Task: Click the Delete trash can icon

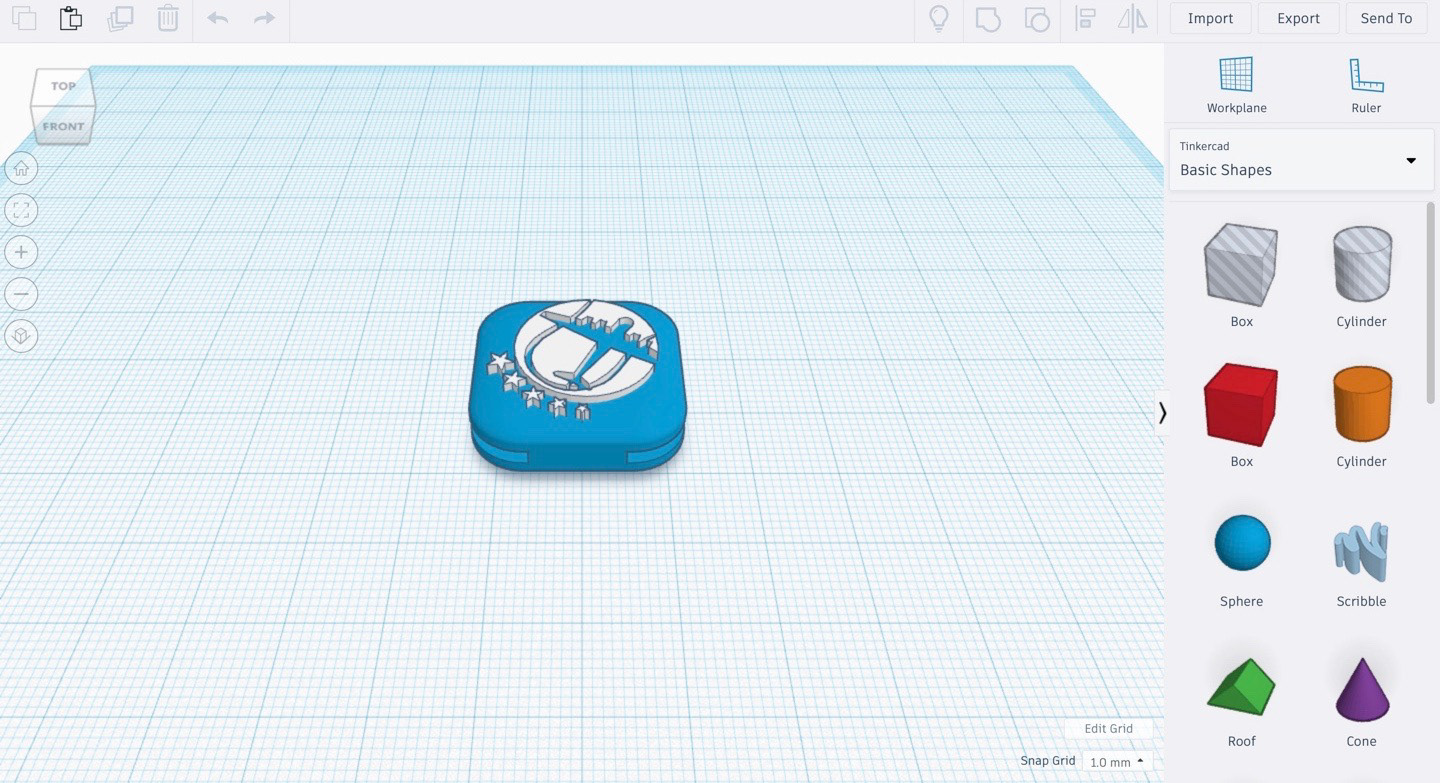Action: coord(168,18)
